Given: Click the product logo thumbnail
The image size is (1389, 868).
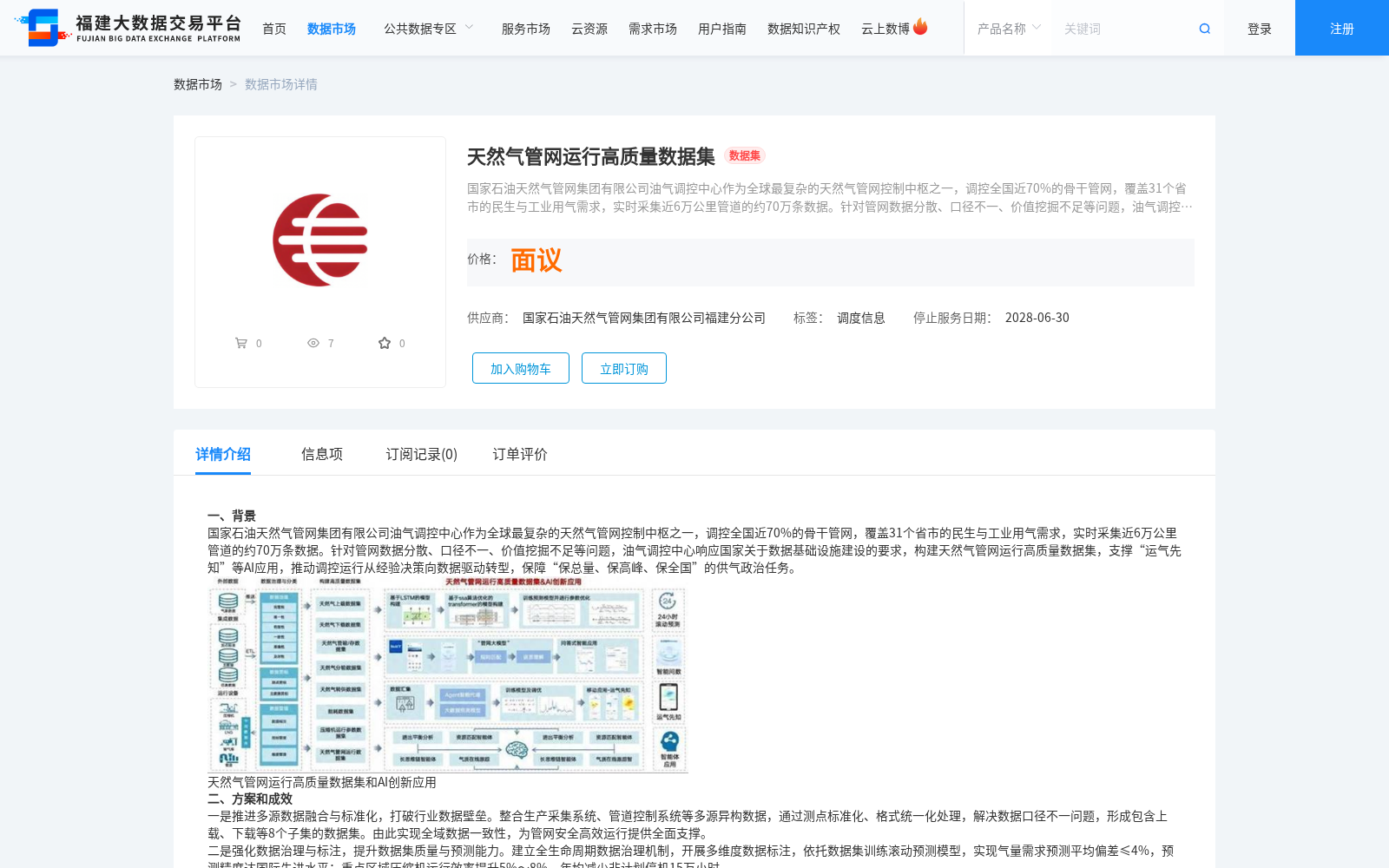Looking at the screenshot, I should pos(320,240).
